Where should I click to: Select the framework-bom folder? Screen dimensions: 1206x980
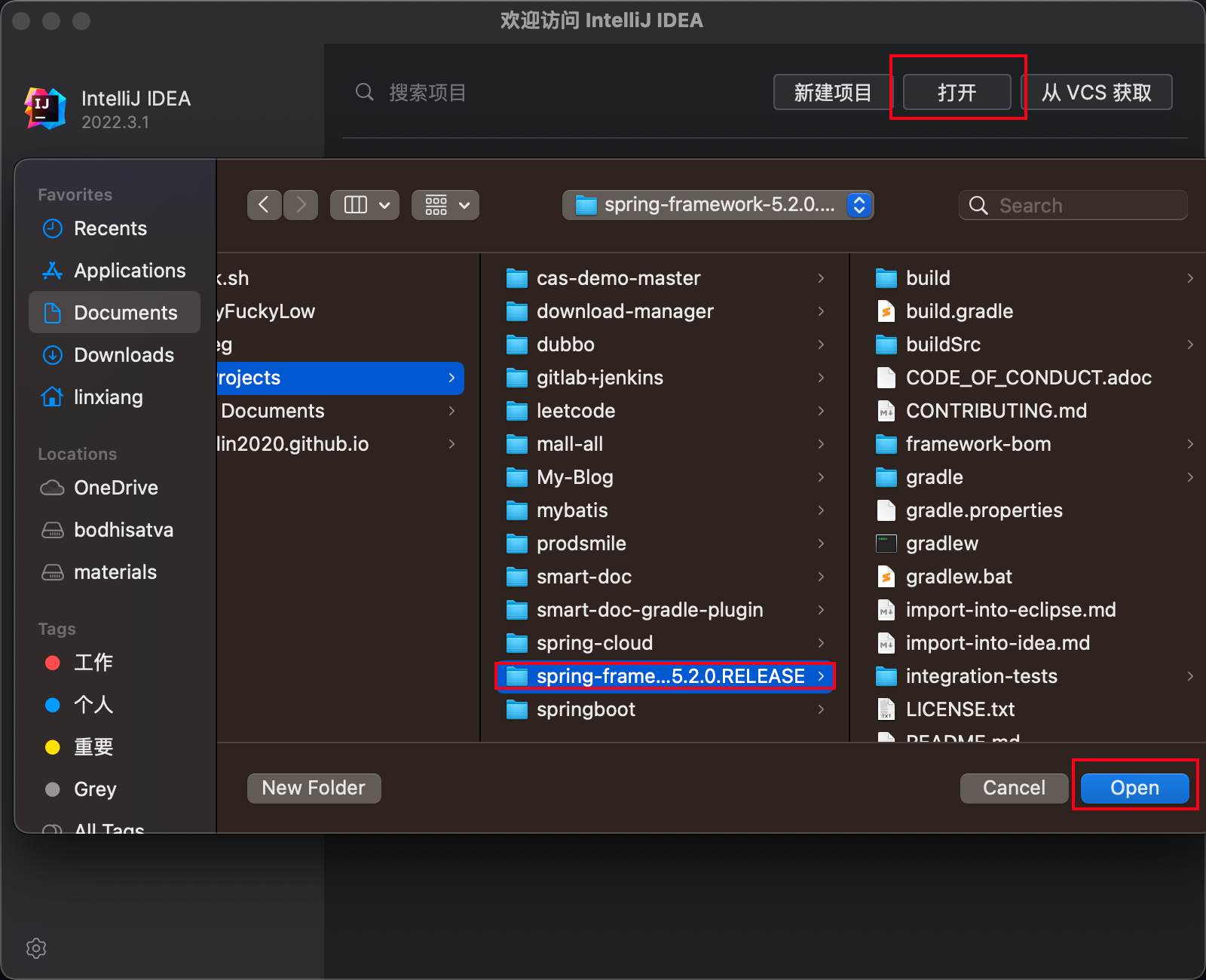click(x=1034, y=444)
